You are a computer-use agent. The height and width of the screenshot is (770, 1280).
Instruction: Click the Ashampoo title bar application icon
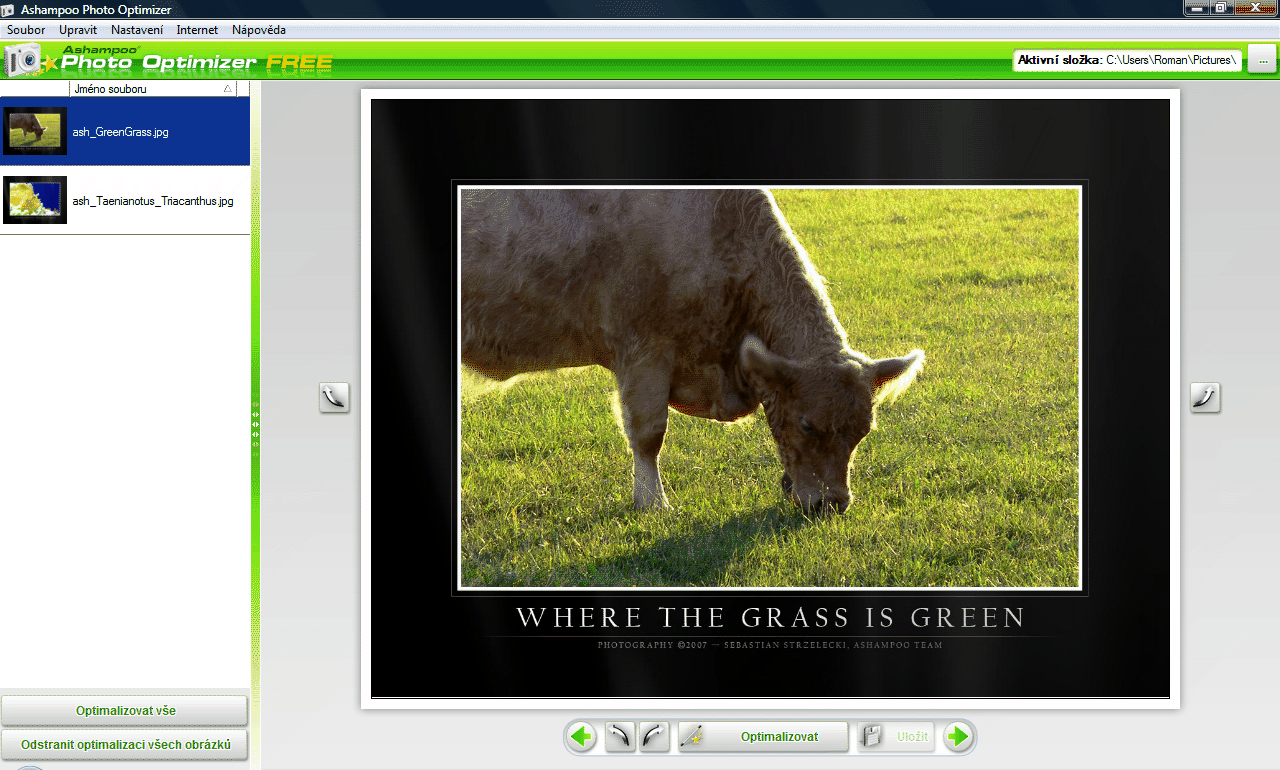coord(8,9)
